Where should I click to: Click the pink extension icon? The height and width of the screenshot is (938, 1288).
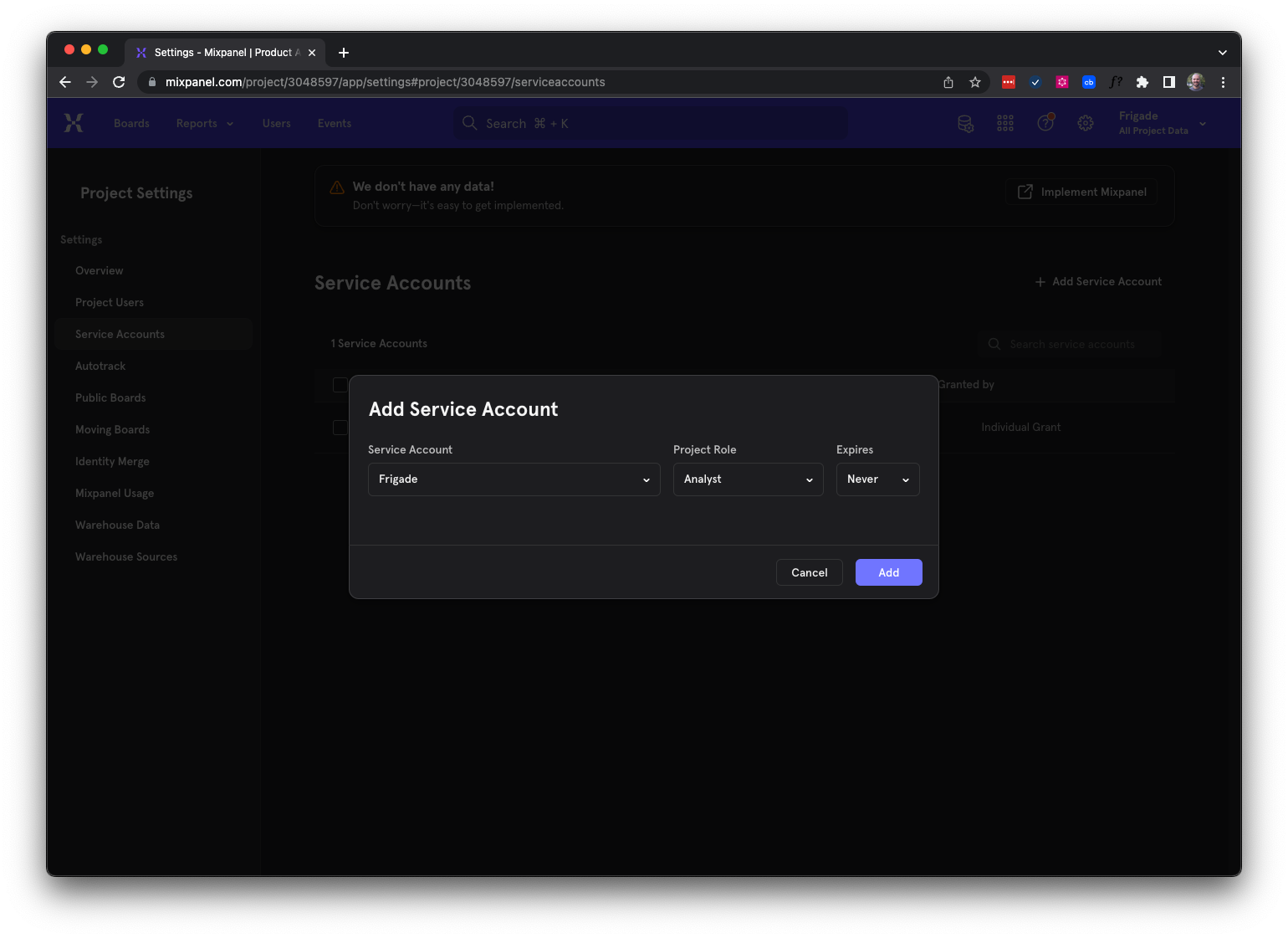point(1062,82)
